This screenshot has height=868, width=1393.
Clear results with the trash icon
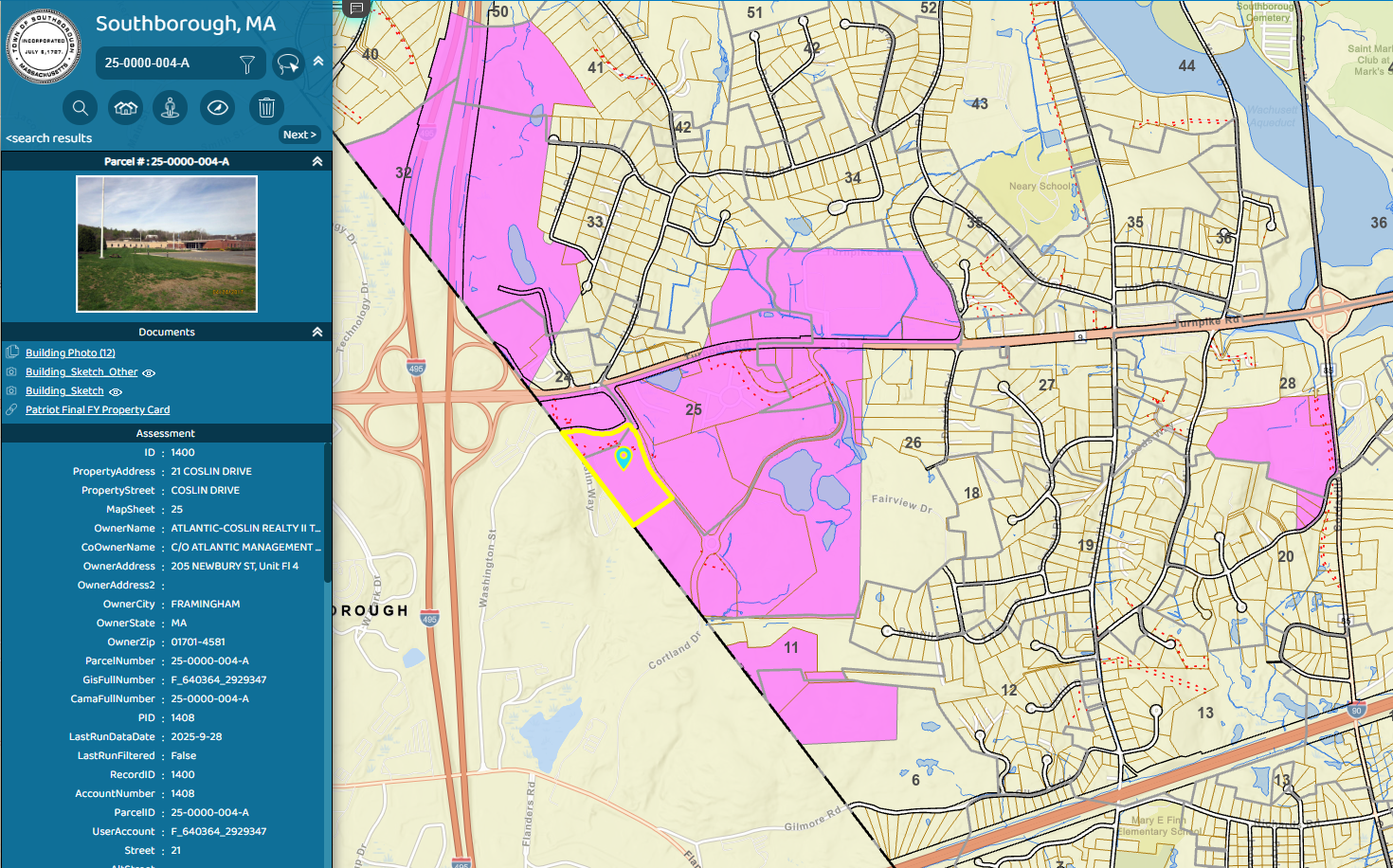[266, 108]
